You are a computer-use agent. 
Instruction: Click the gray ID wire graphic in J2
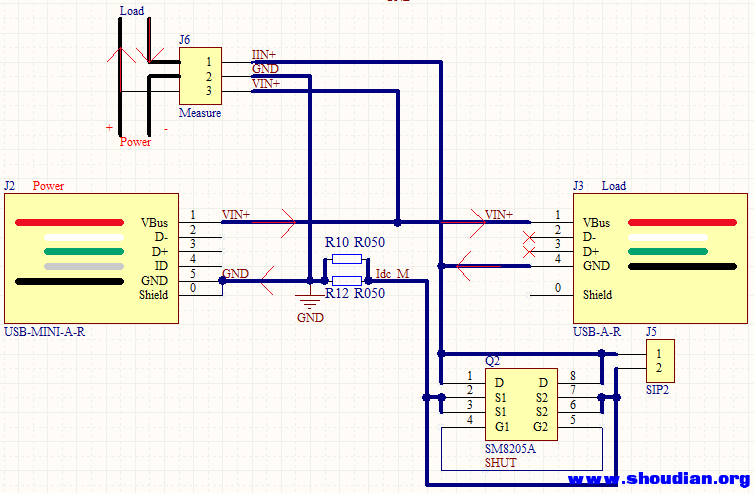[84, 266]
